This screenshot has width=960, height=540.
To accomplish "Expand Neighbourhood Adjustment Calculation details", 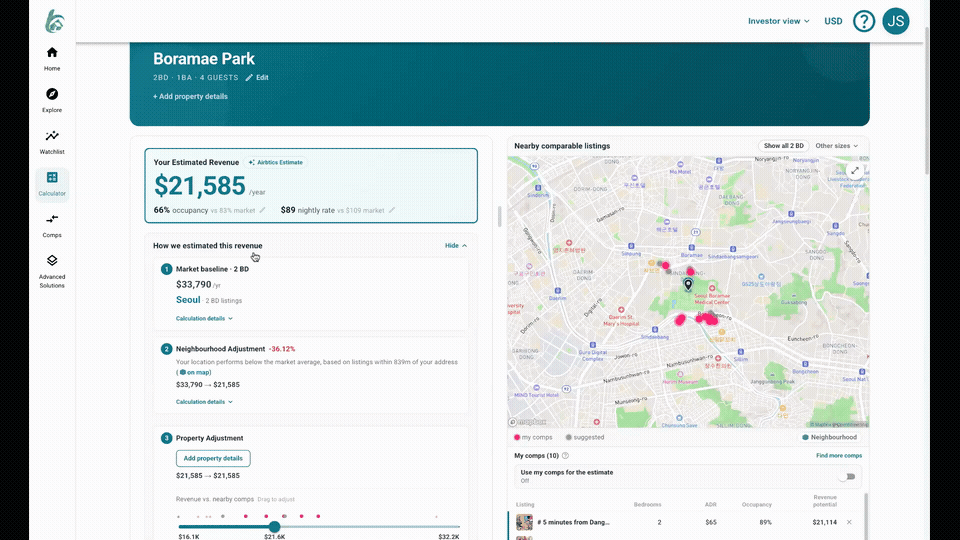I will click(x=204, y=402).
